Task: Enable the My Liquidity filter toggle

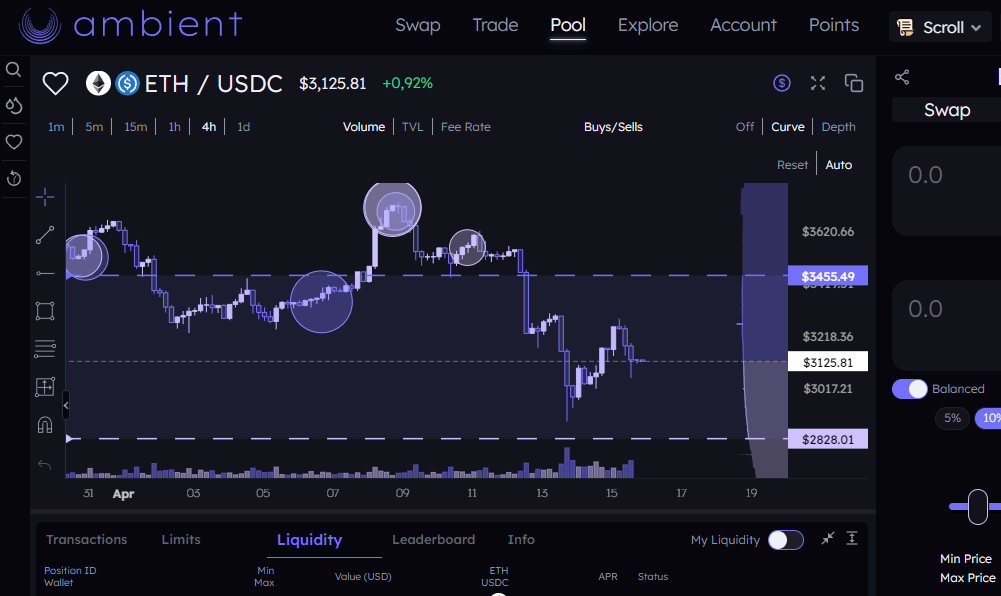Action: point(785,539)
